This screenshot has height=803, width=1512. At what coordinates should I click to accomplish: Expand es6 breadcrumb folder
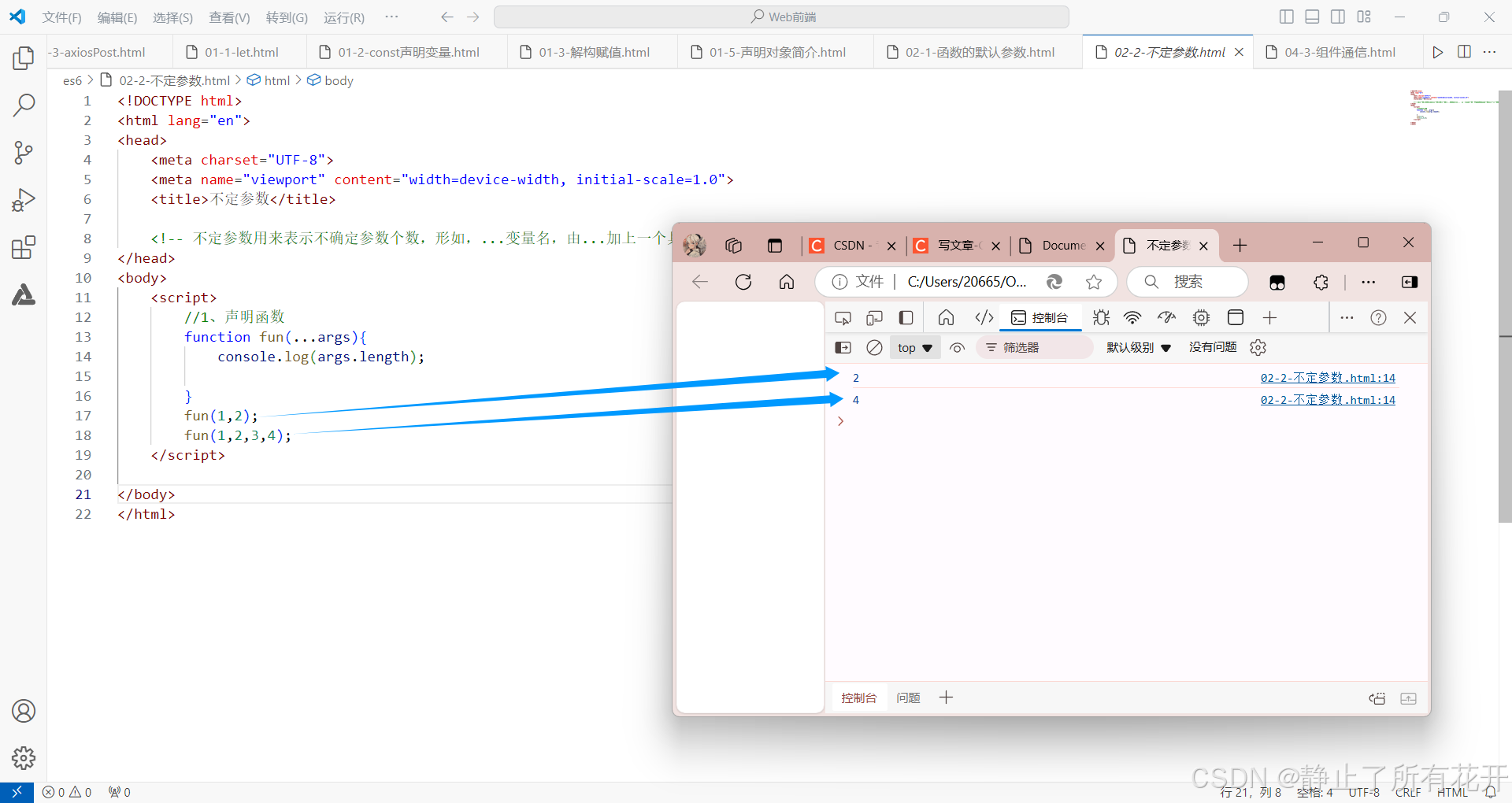(72, 80)
